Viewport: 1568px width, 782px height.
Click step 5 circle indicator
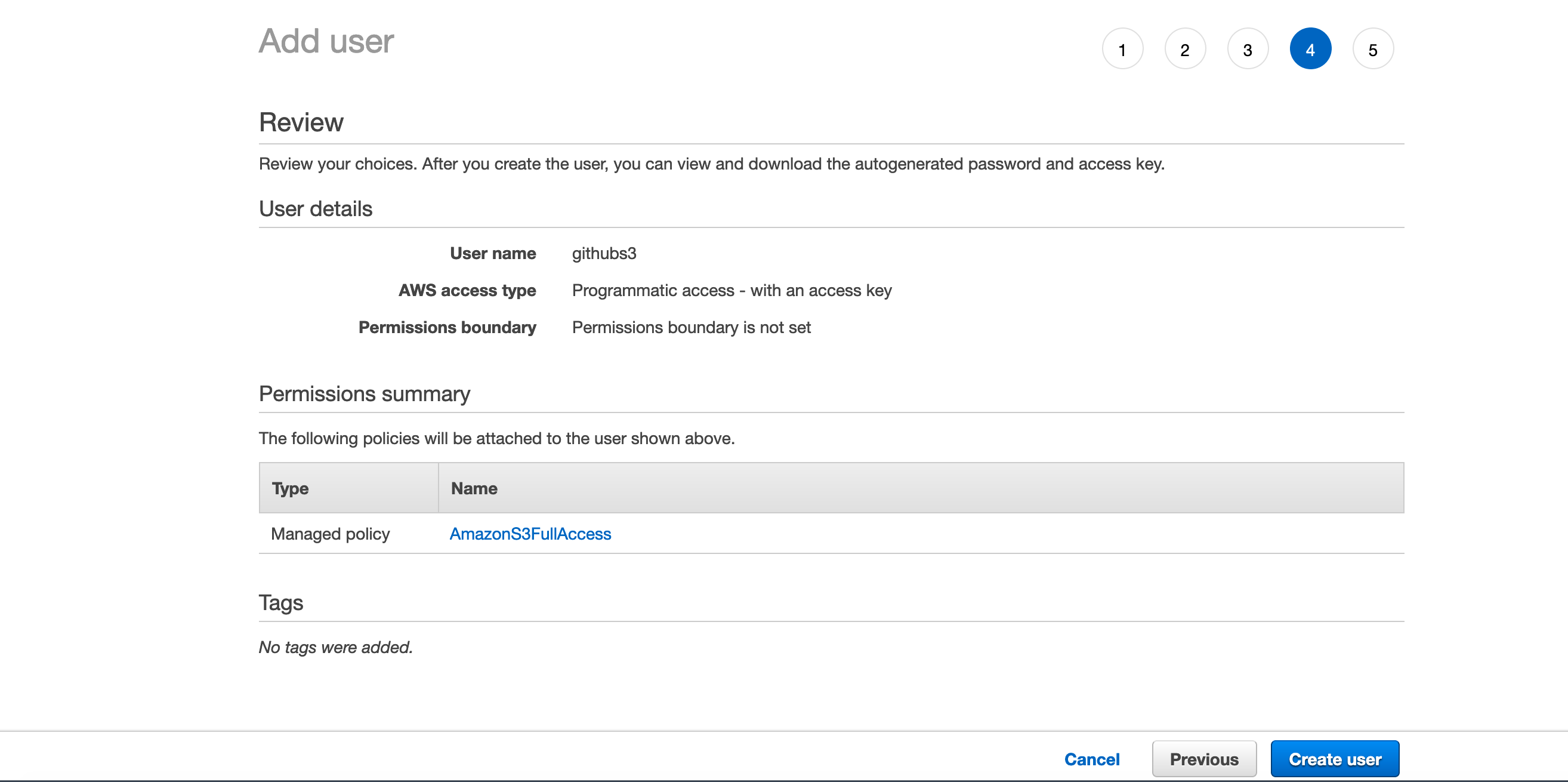tap(1373, 49)
